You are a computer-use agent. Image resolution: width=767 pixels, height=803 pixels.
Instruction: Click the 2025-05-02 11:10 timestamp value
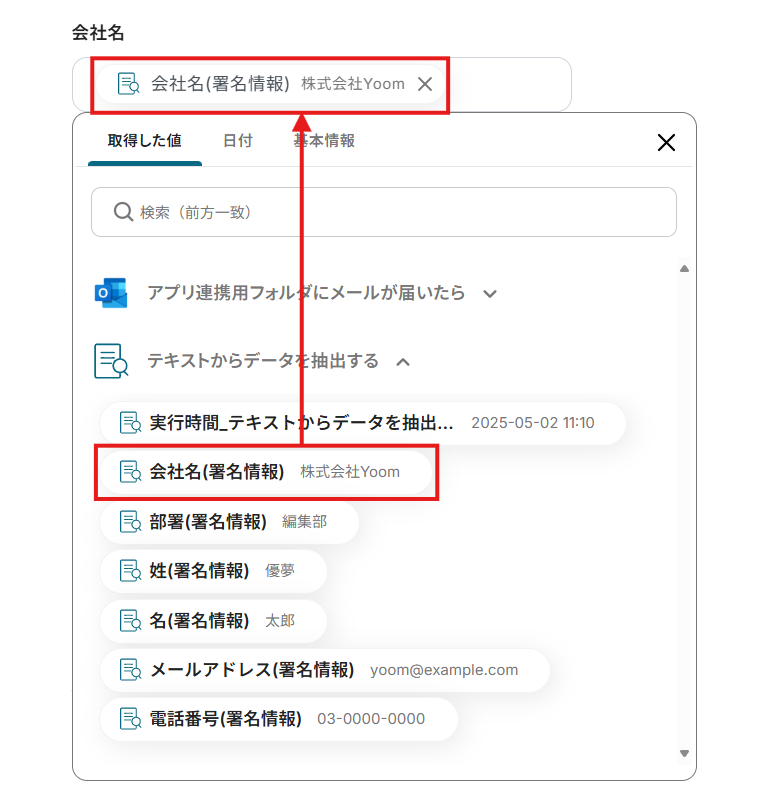[532, 423]
